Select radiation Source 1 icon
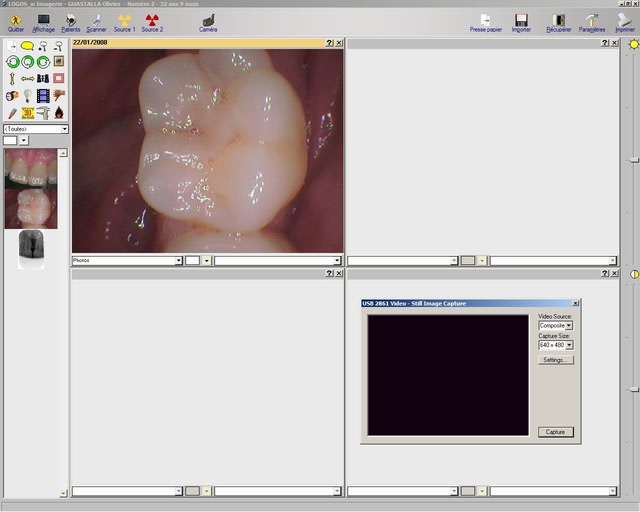The height and width of the screenshot is (512, 640). click(124, 20)
